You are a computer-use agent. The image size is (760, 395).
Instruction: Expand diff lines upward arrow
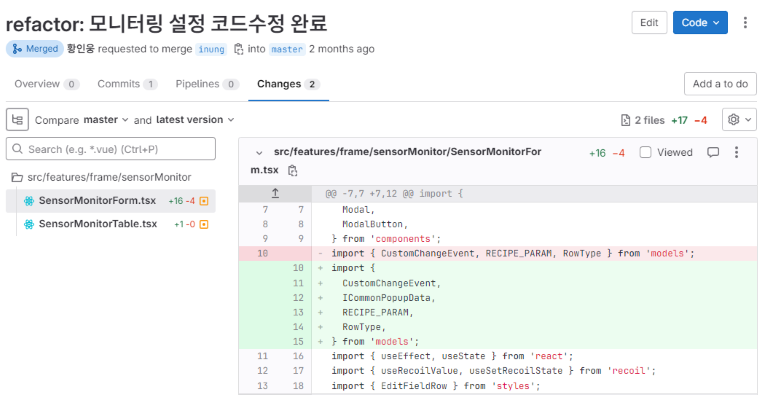pyautogui.click(x=275, y=193)
